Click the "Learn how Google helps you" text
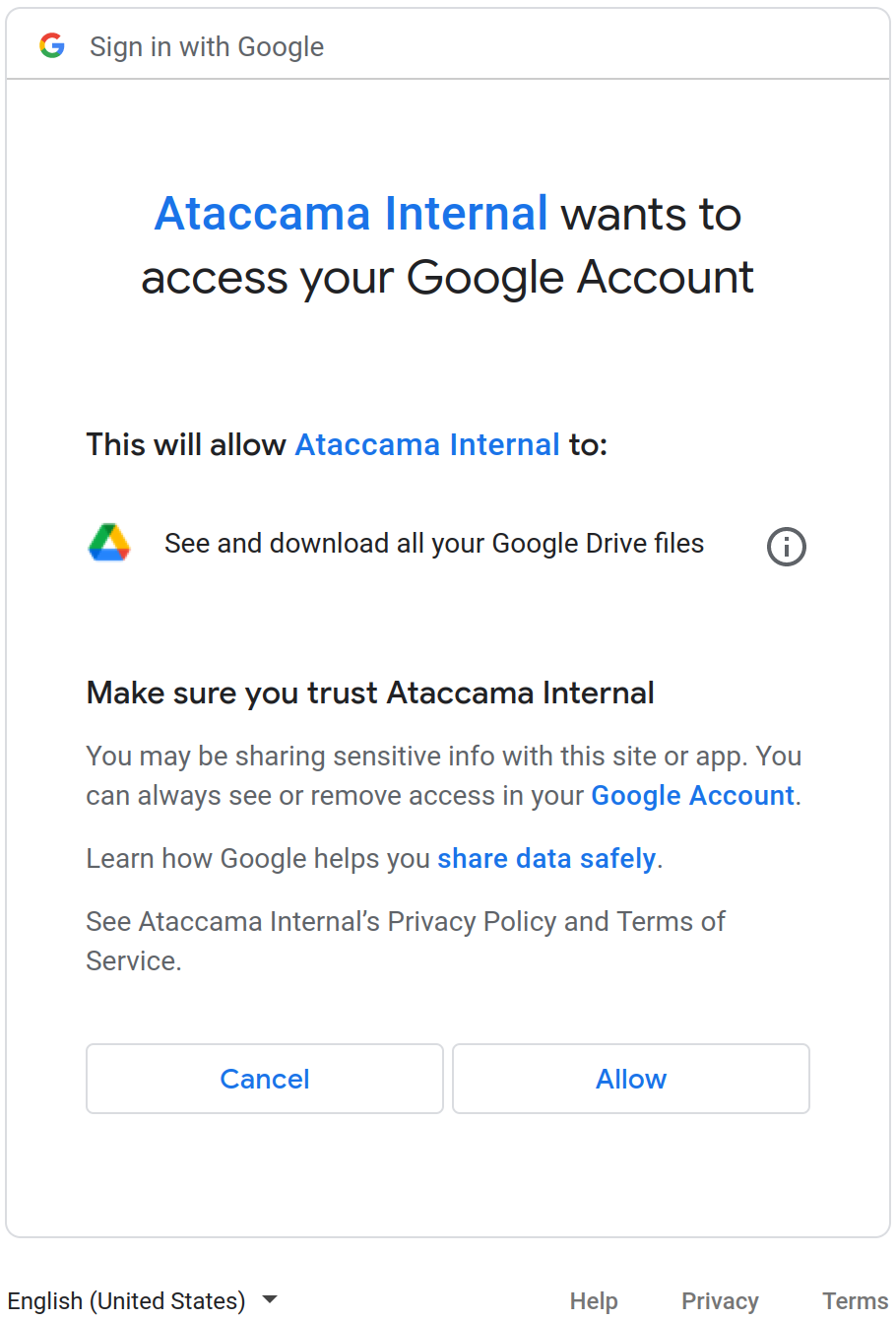 pyautogui.click(x=258, y=858)
